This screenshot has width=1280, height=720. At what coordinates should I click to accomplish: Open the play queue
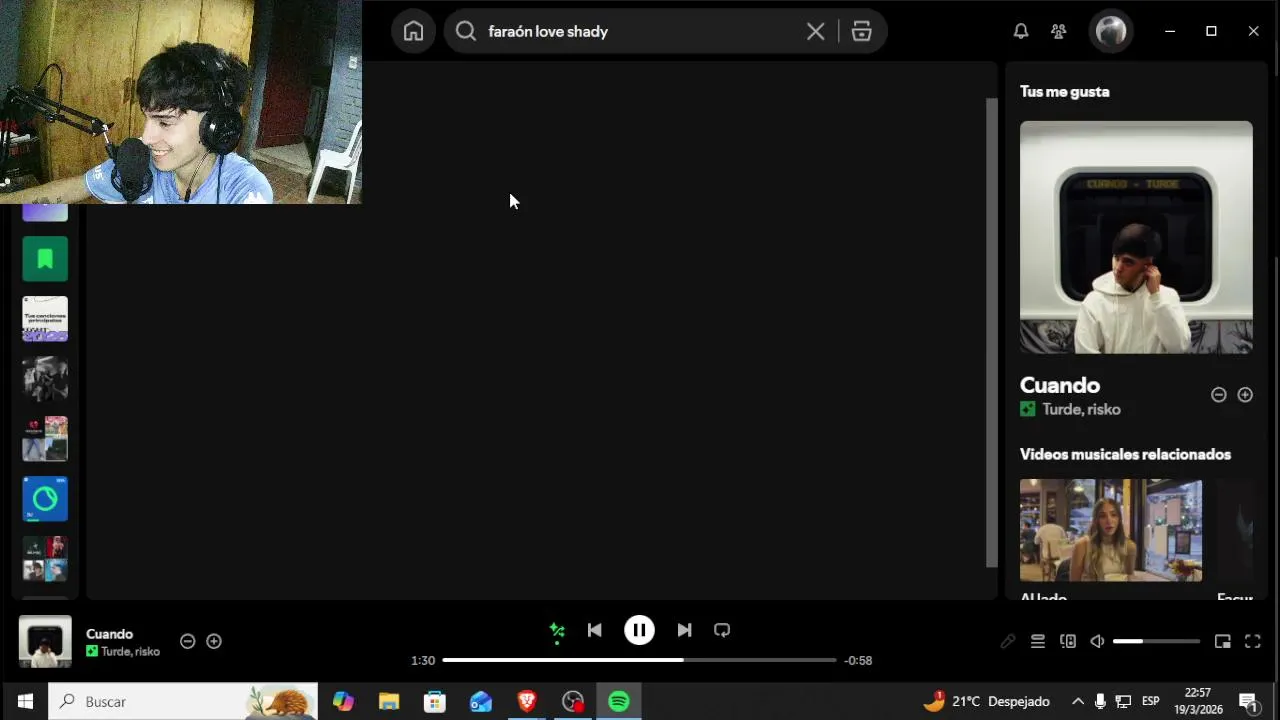pyautogui.click(x=1038, y=642)
